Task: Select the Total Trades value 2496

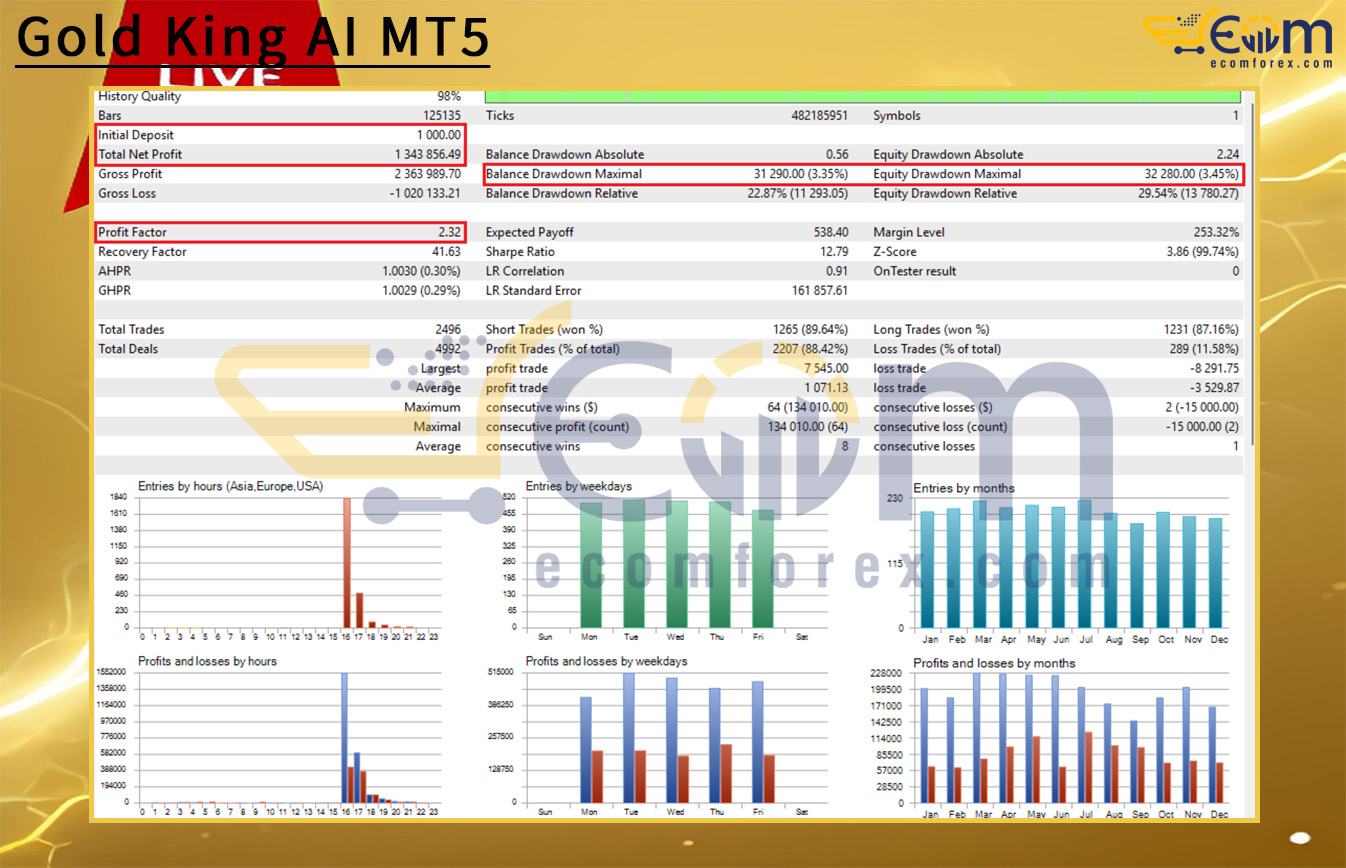Action: (447, 329)
